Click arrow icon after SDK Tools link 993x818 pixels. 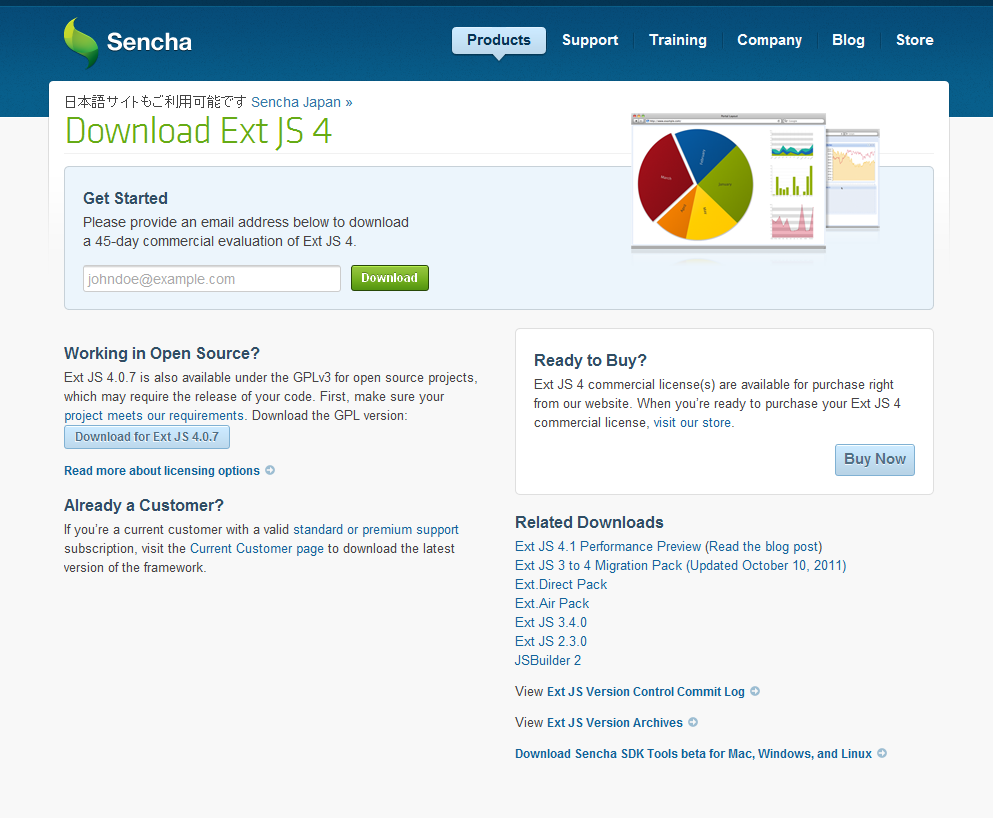(882, 754)
